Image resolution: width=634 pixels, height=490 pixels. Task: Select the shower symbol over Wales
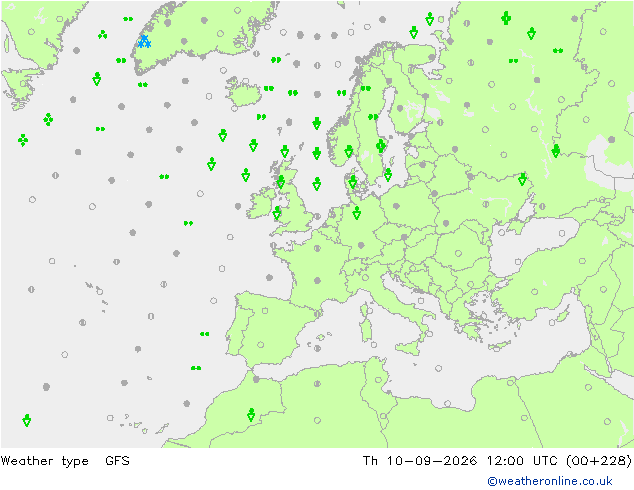click(277, 213)
